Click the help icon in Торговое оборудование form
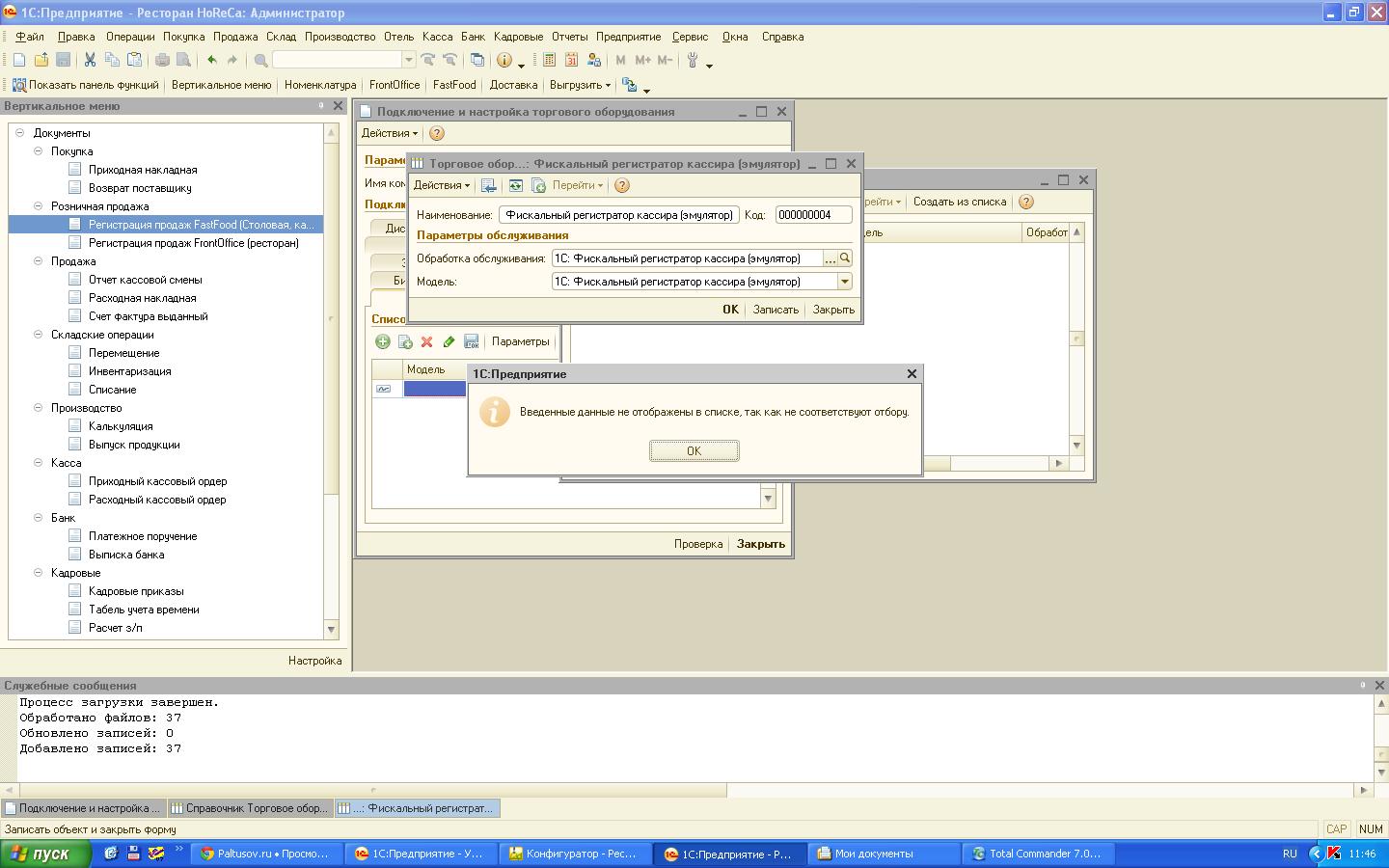 (622, 185)
